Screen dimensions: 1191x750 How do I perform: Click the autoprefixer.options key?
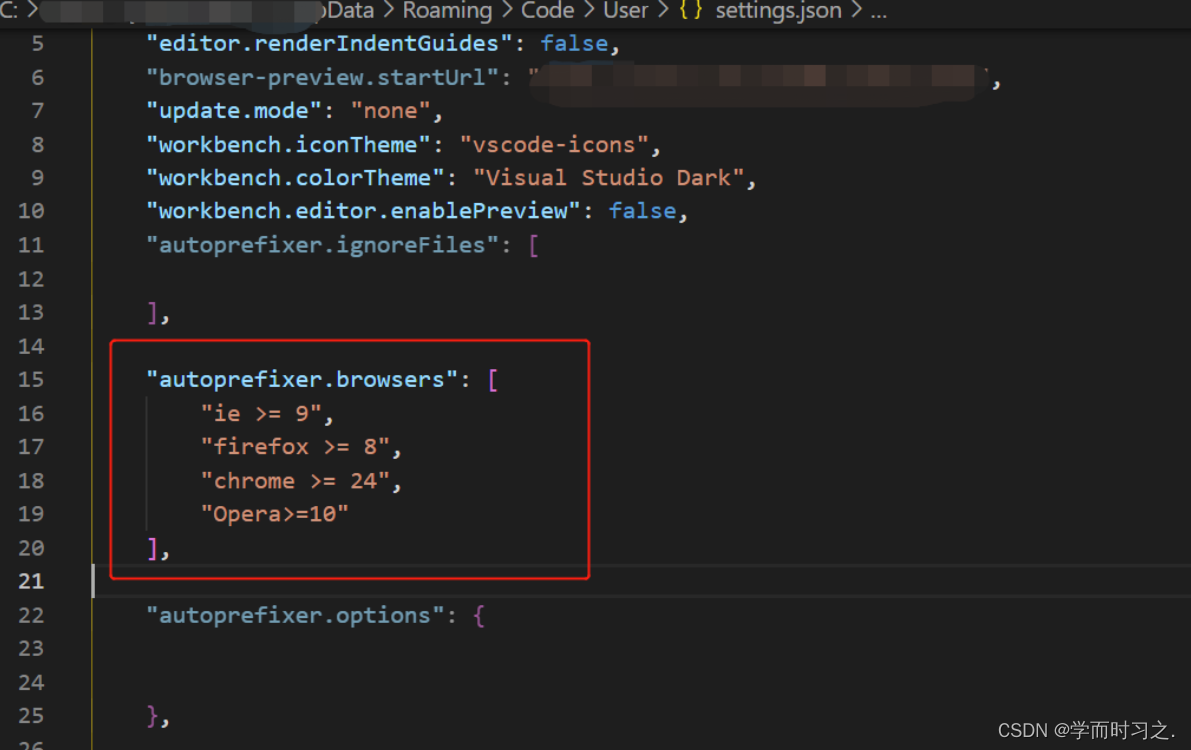(x=295, y=615)
